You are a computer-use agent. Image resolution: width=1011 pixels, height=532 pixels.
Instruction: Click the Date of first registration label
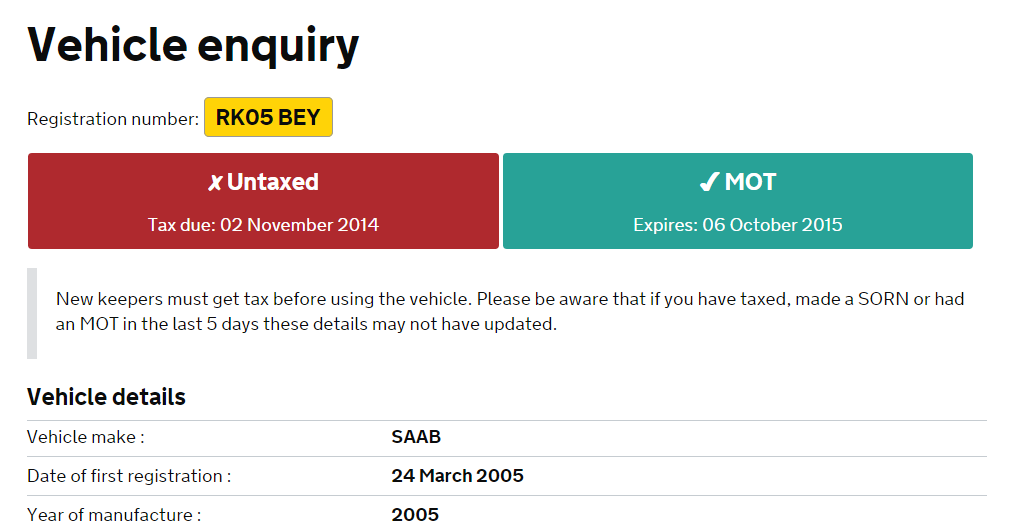click(x=129, y=476)
